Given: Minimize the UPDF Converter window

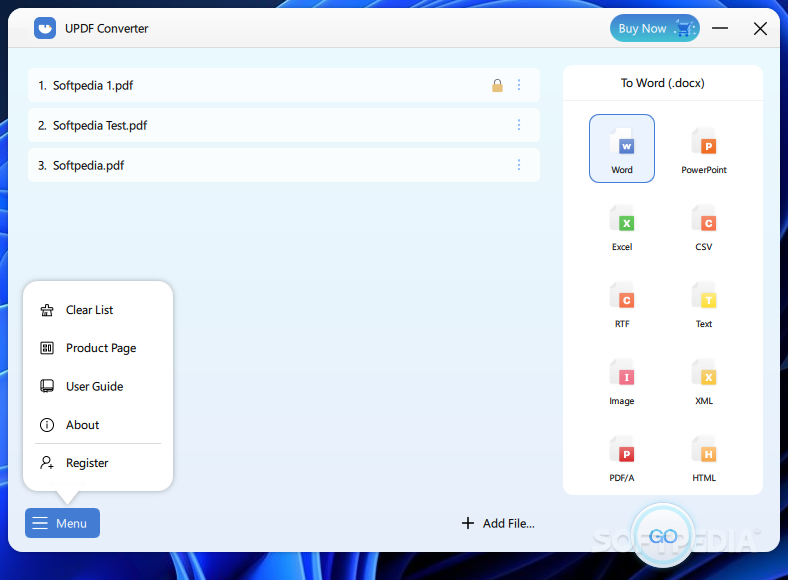Looking at the screenshot, I should [720, 28].
